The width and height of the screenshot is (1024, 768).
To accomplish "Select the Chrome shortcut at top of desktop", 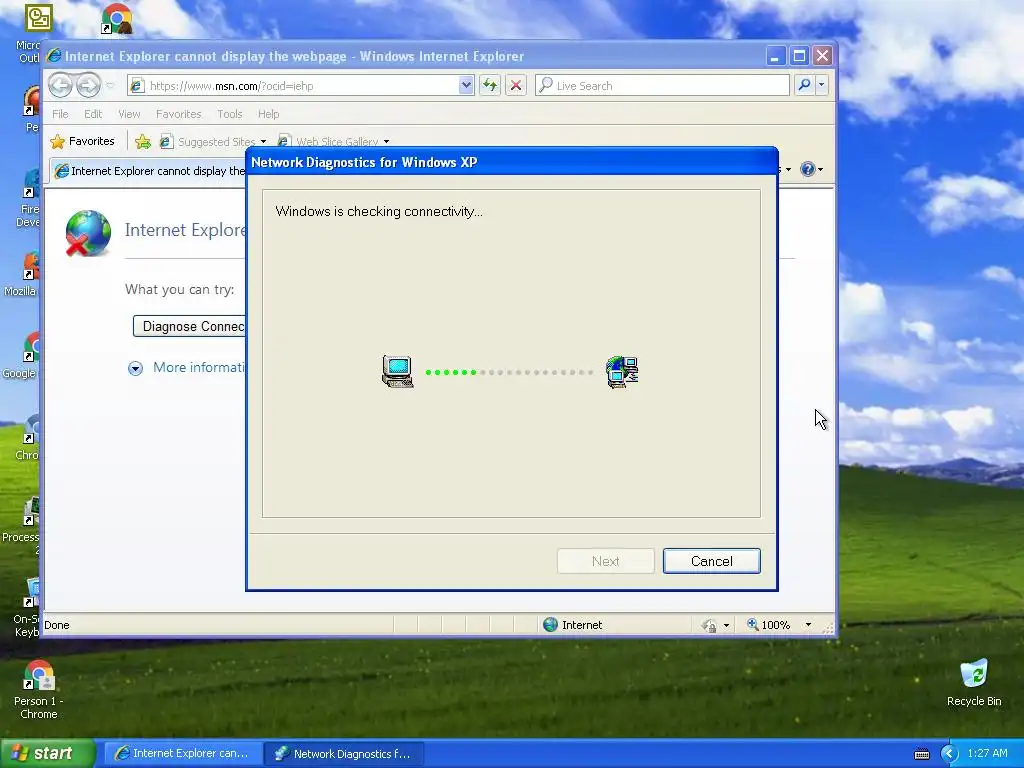I will click(x=117, y=18).
